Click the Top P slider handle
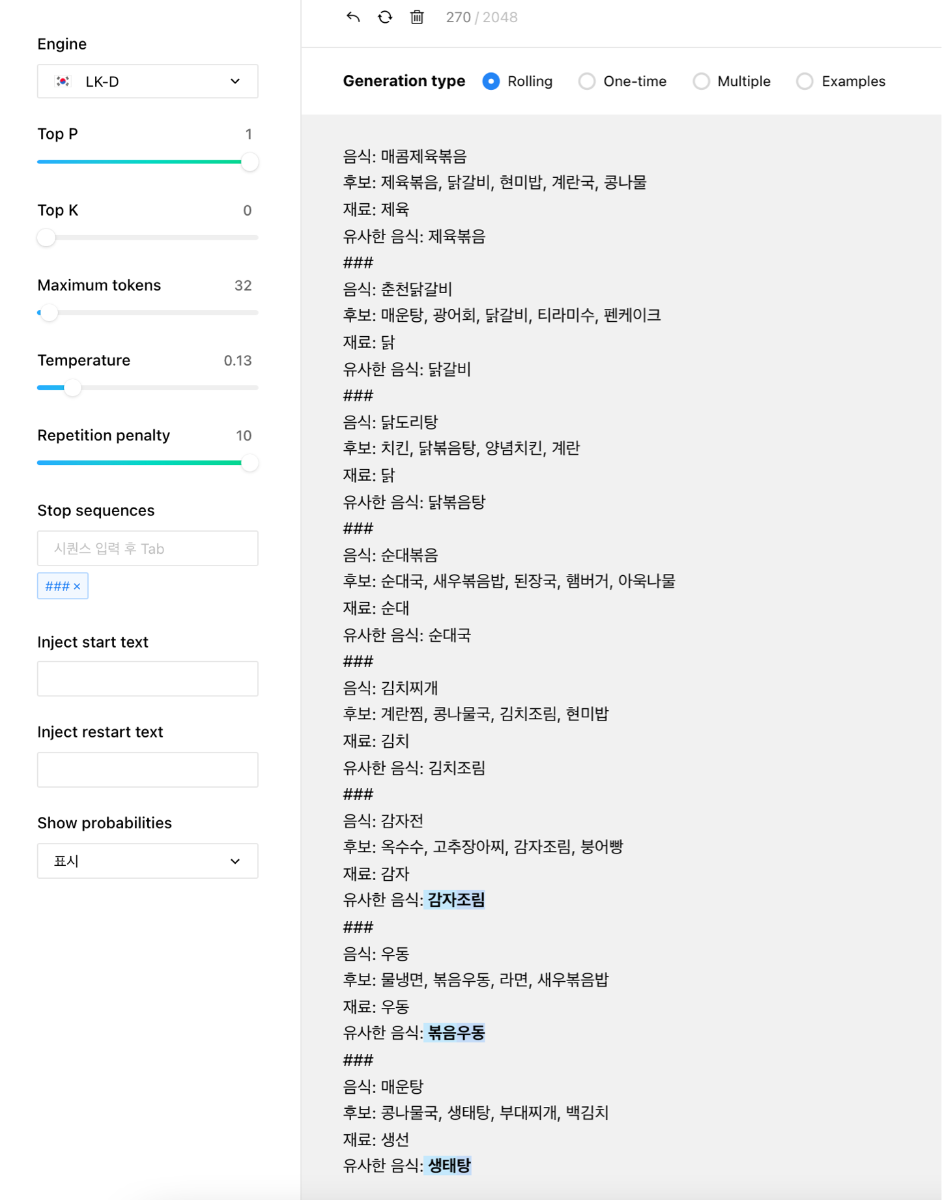 250,162
